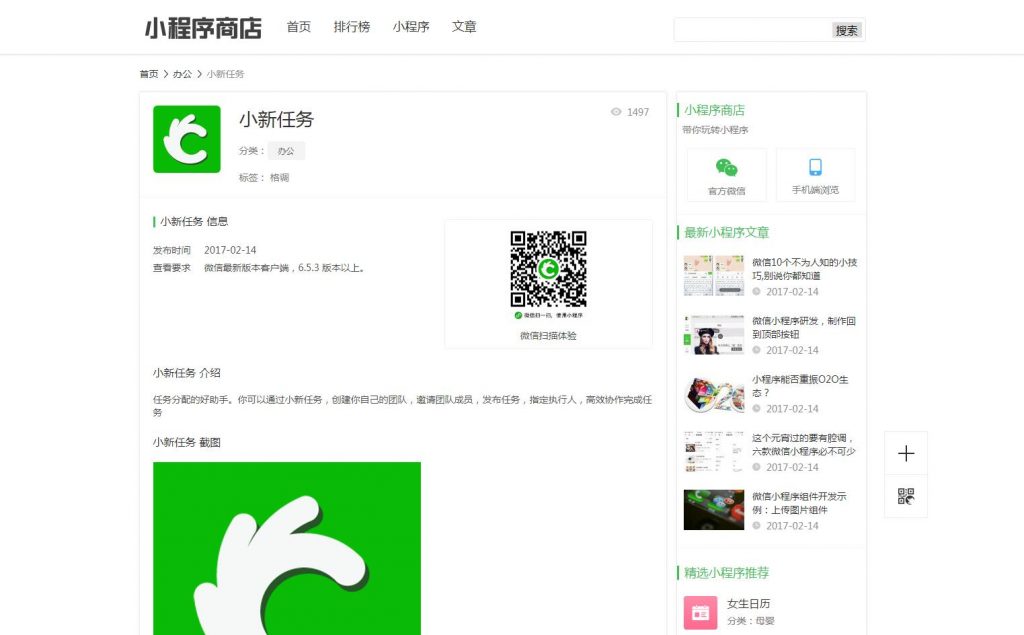
Task: Click the 手机端浏览 phone icon
Action: coord(815,167)
